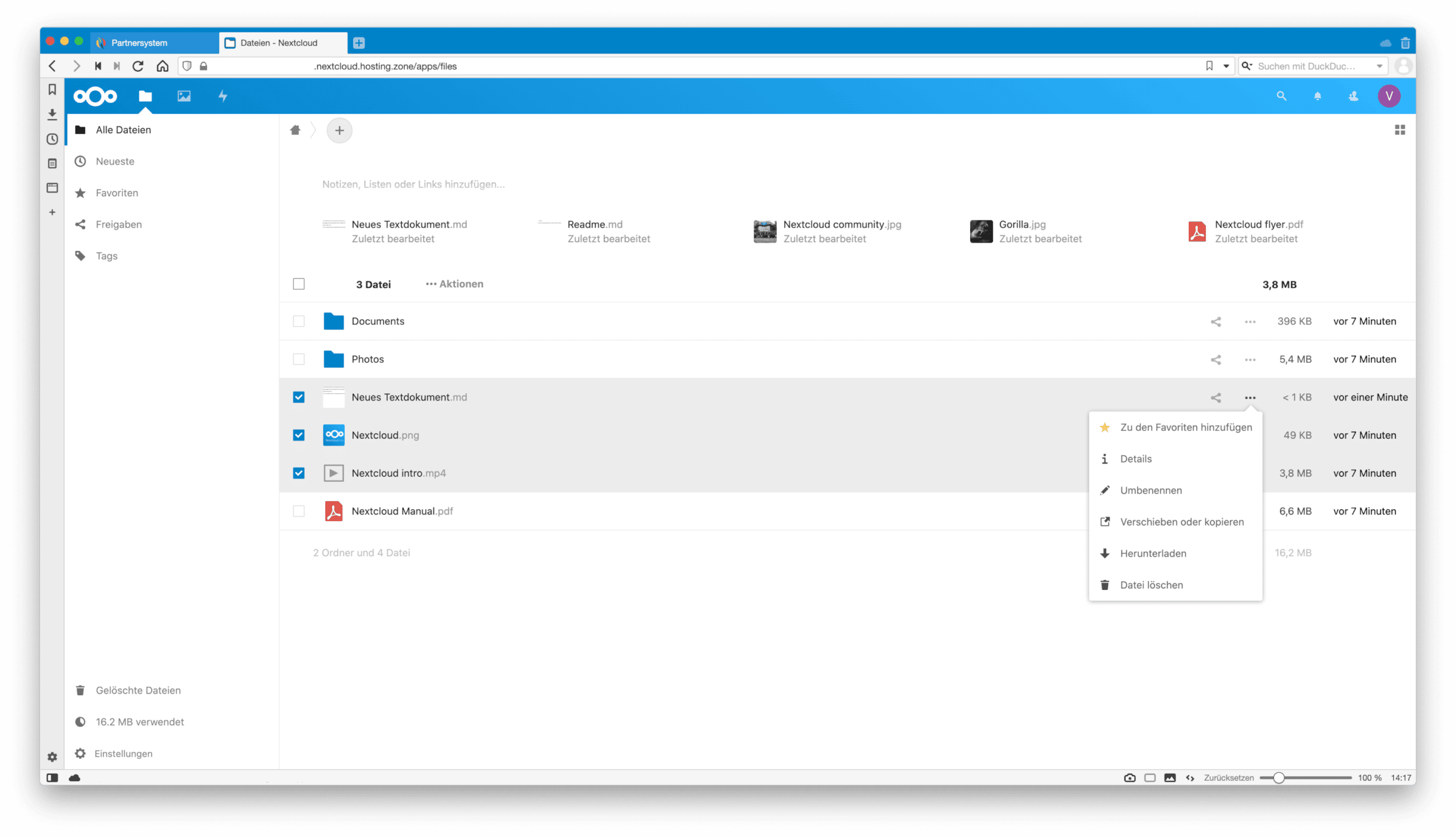
Task: Open recent Gorilla.jpg card
Action: pyautogui.click(x=1026, y=232)
